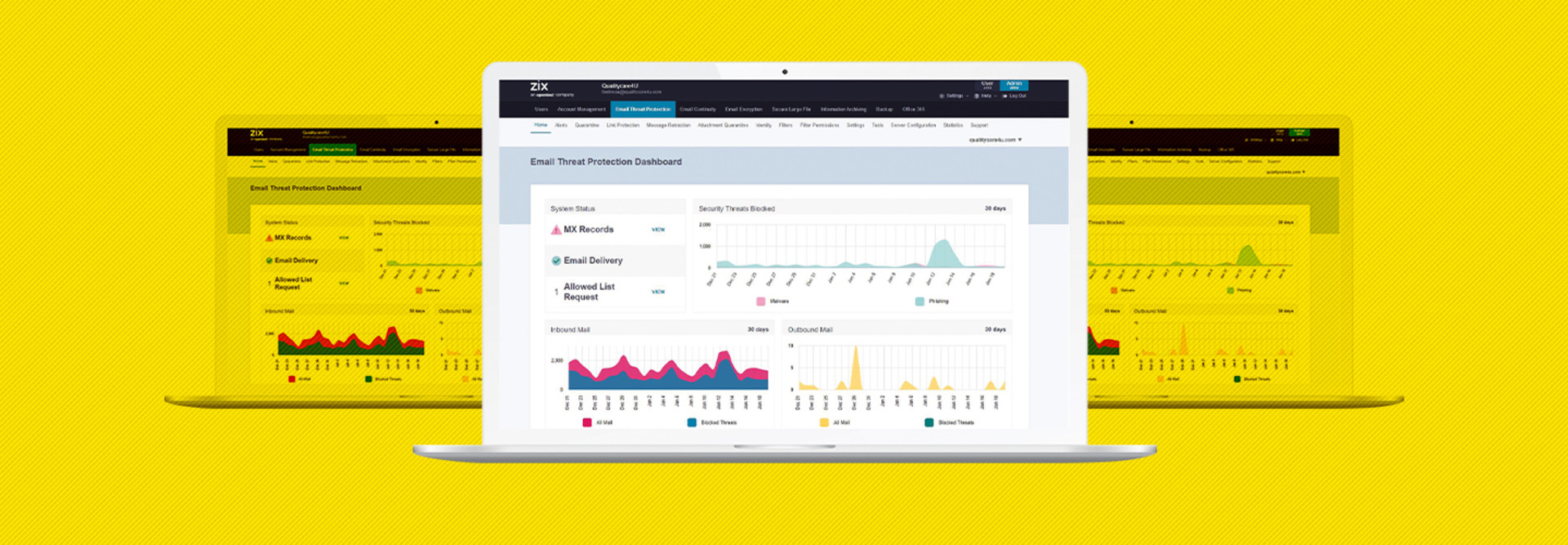This screenshot has width=1568, height=545.
Task: Open the Information Archiving tab
Action: point(844,109)
